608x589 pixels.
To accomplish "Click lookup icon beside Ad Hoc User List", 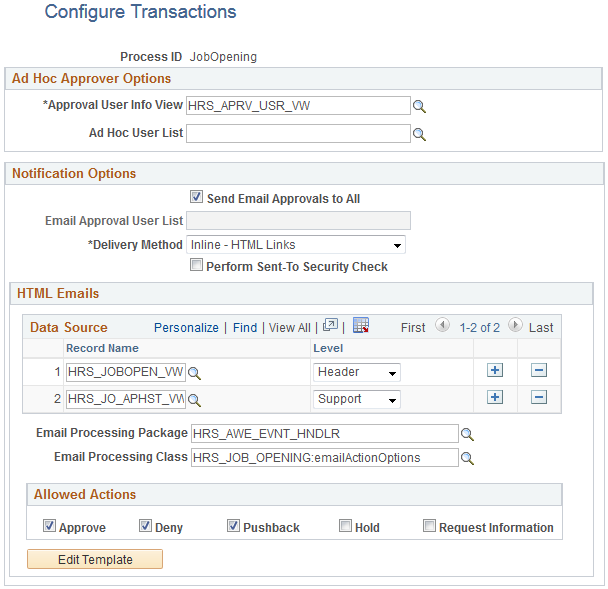I will point(420,133).
